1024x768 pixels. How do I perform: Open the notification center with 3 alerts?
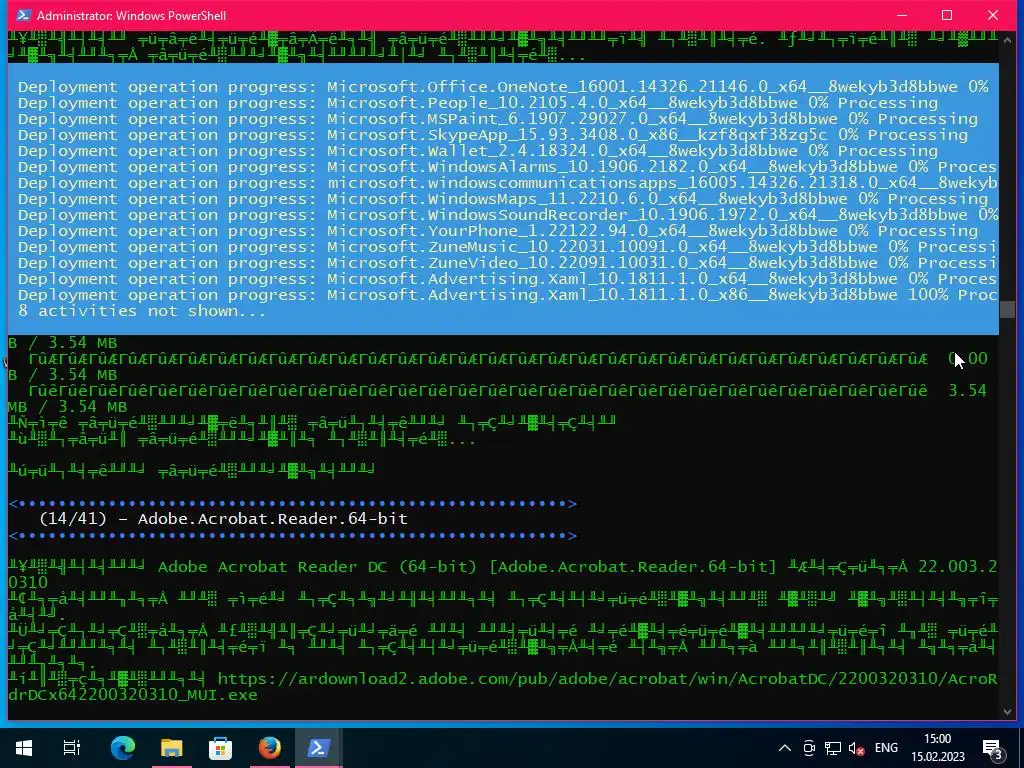(993, 748)
